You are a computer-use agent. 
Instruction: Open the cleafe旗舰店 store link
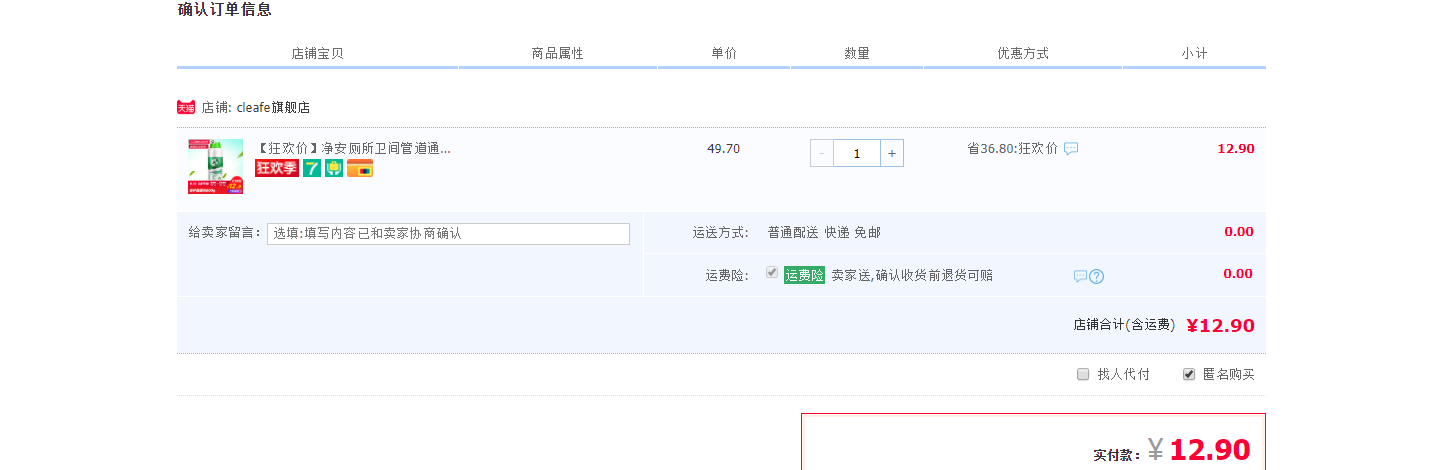click(273, 107)
